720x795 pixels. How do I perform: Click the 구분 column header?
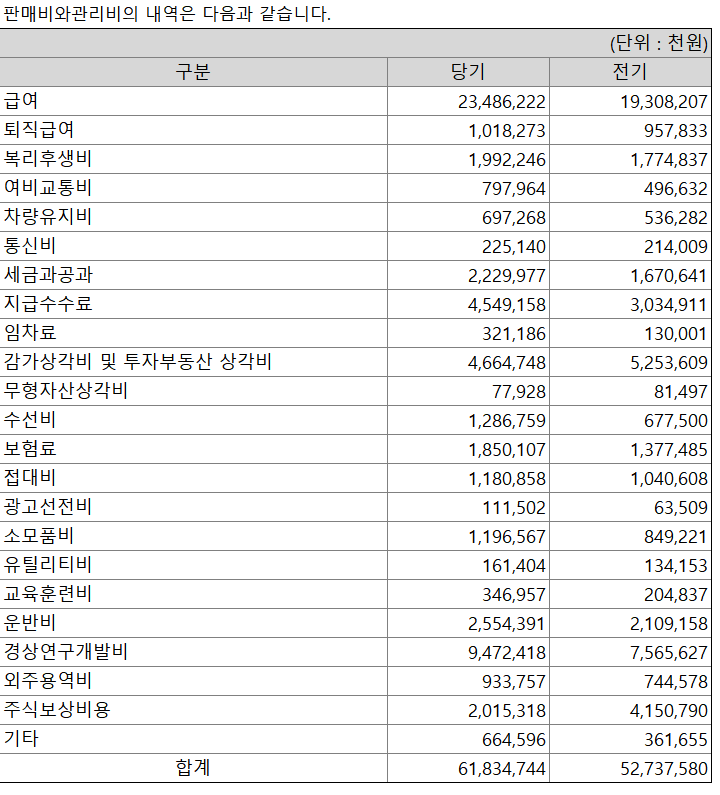193,71
